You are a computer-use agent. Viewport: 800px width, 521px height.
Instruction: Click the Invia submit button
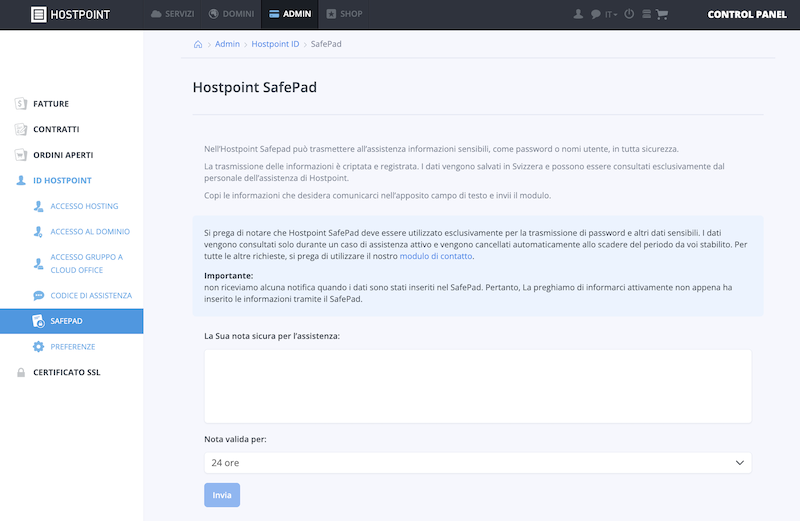[222, 495]
